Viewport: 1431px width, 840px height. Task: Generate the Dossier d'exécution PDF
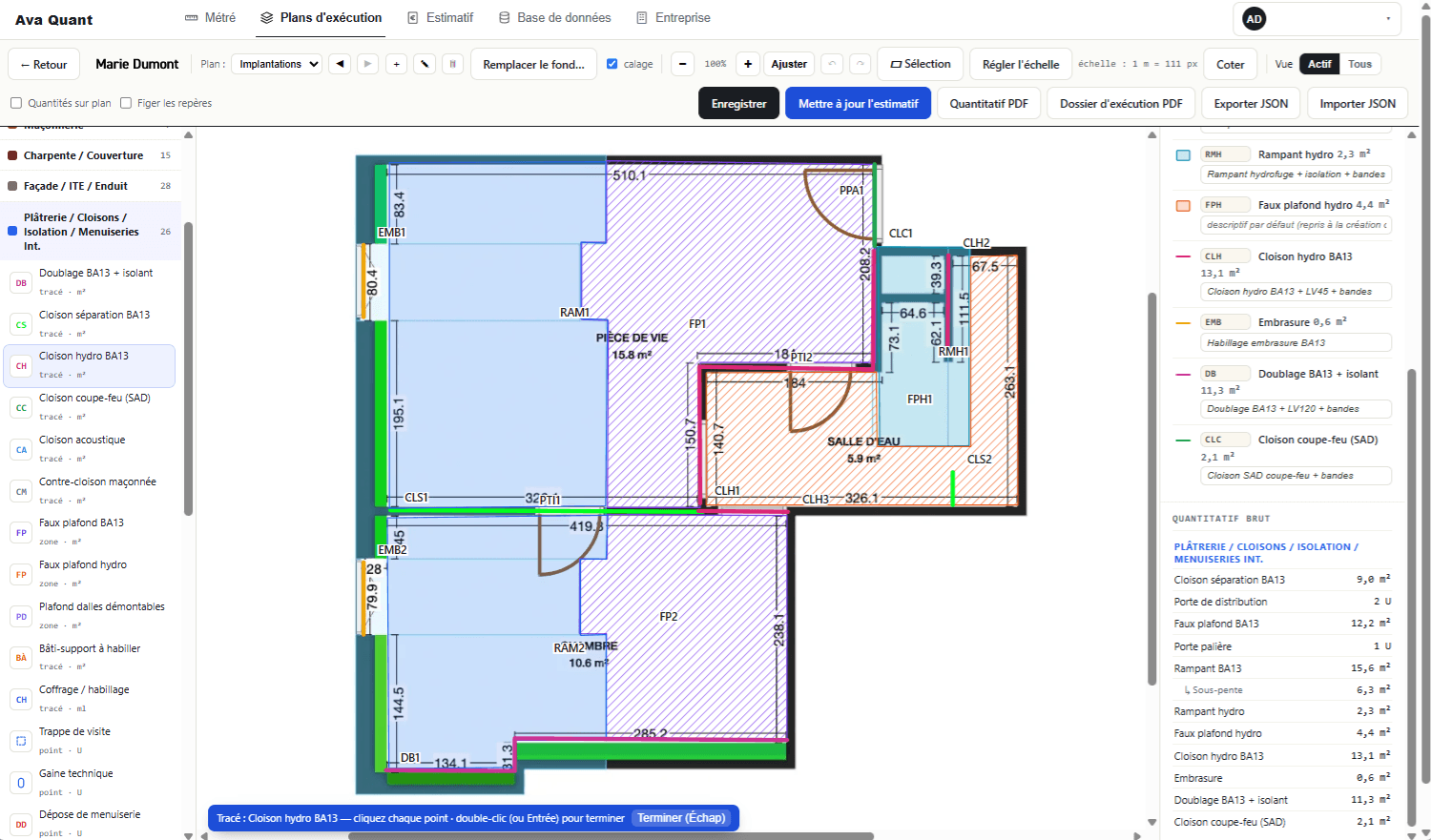[x=1121, y=103]
